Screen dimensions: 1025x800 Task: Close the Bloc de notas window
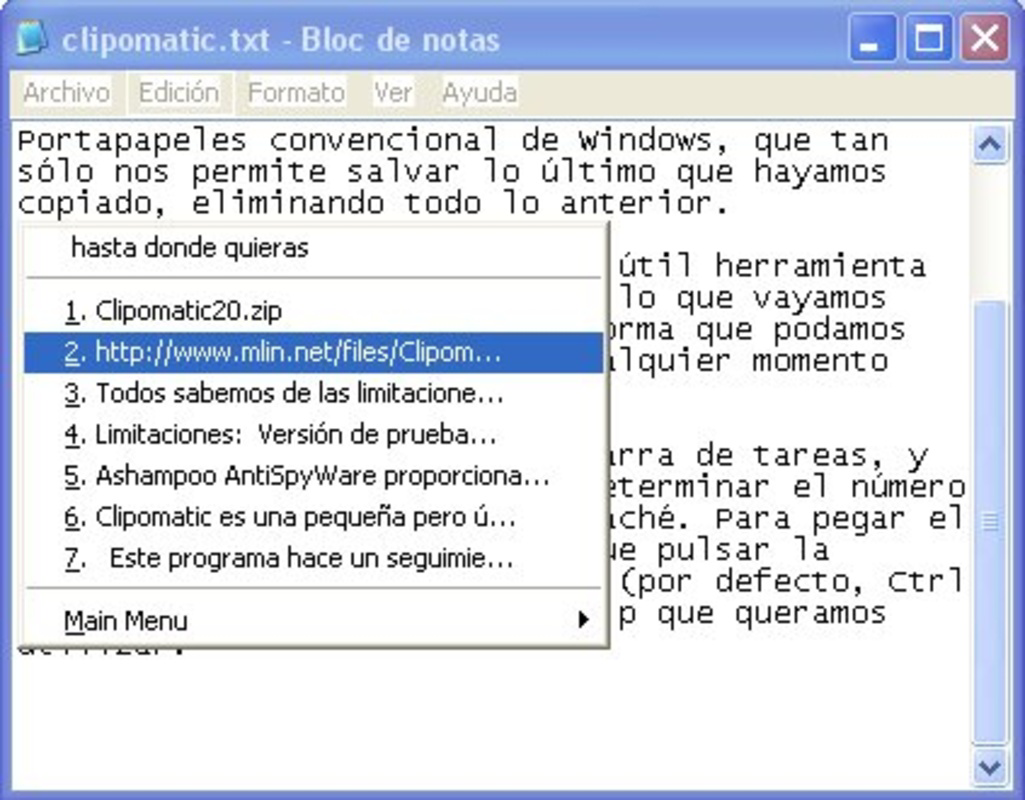click(984, 38)
